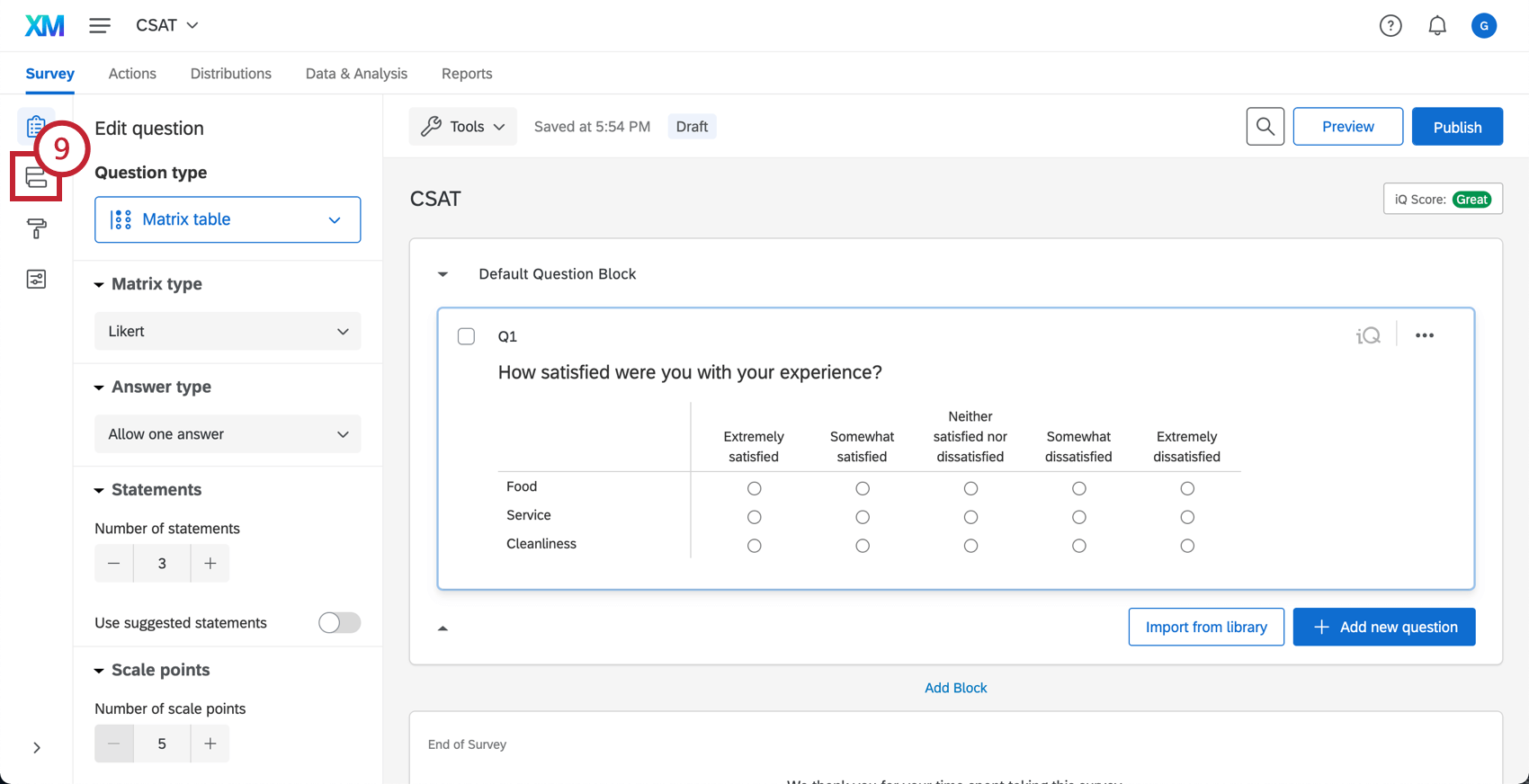Toggle Use suggested statements switch
Image resolution: width=1529 pixels, height=784 pixels.
coord(339,623)
